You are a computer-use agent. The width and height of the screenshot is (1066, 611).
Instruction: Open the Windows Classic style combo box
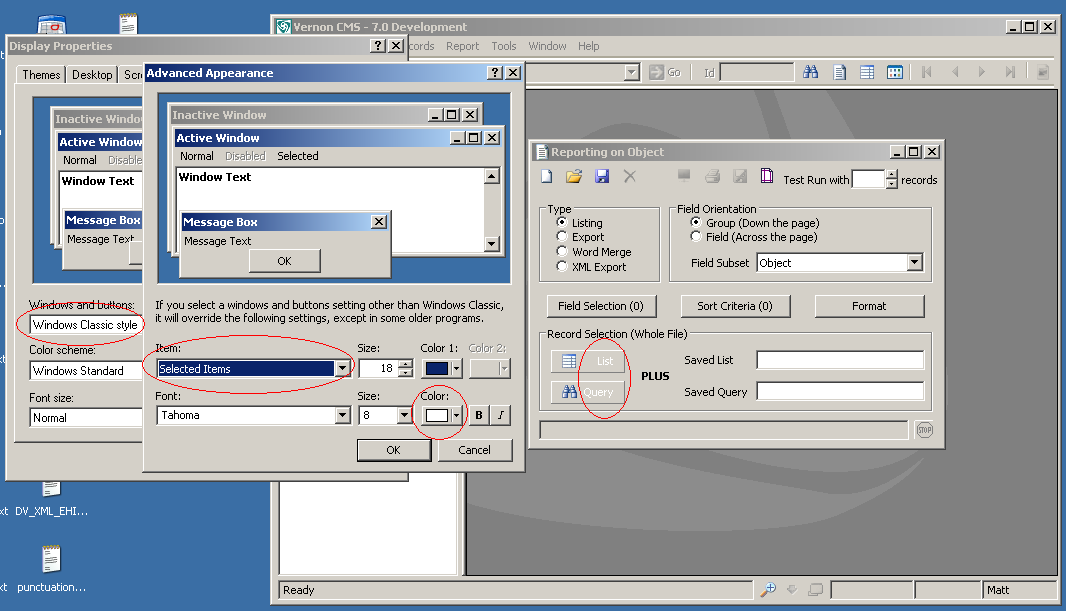[x=86, y=325]
